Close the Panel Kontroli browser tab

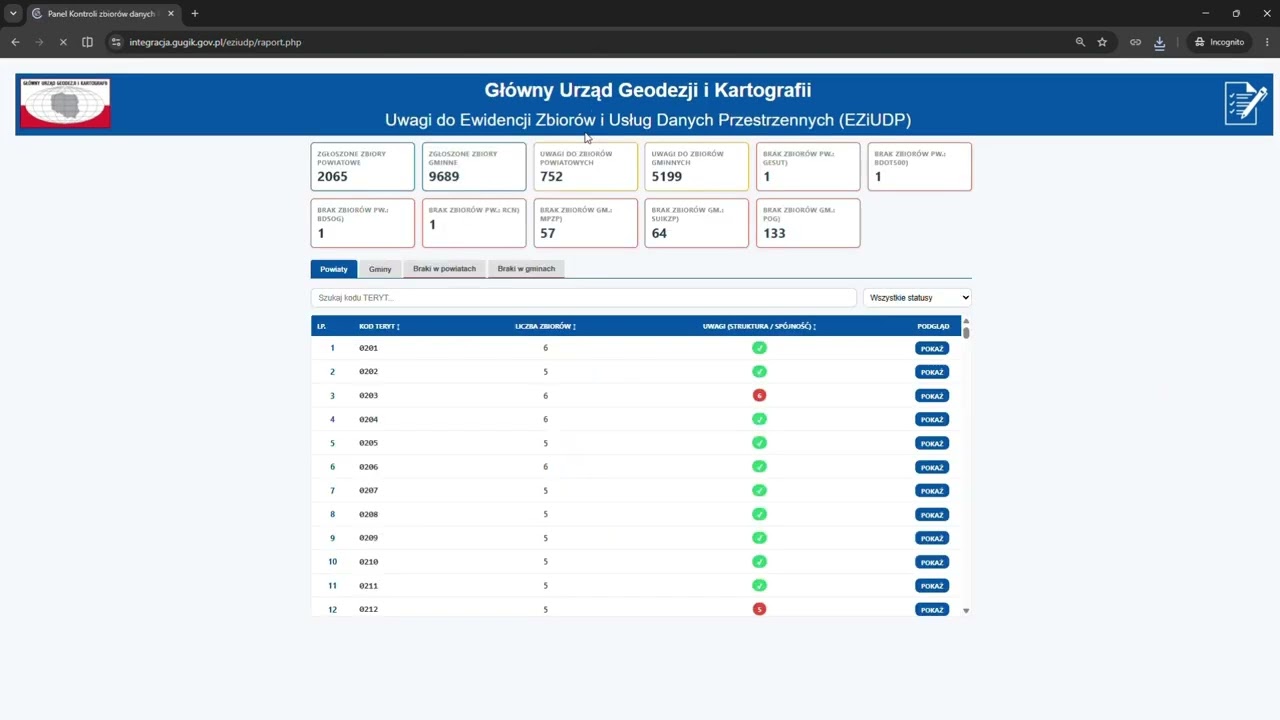[x=171, y=14]
